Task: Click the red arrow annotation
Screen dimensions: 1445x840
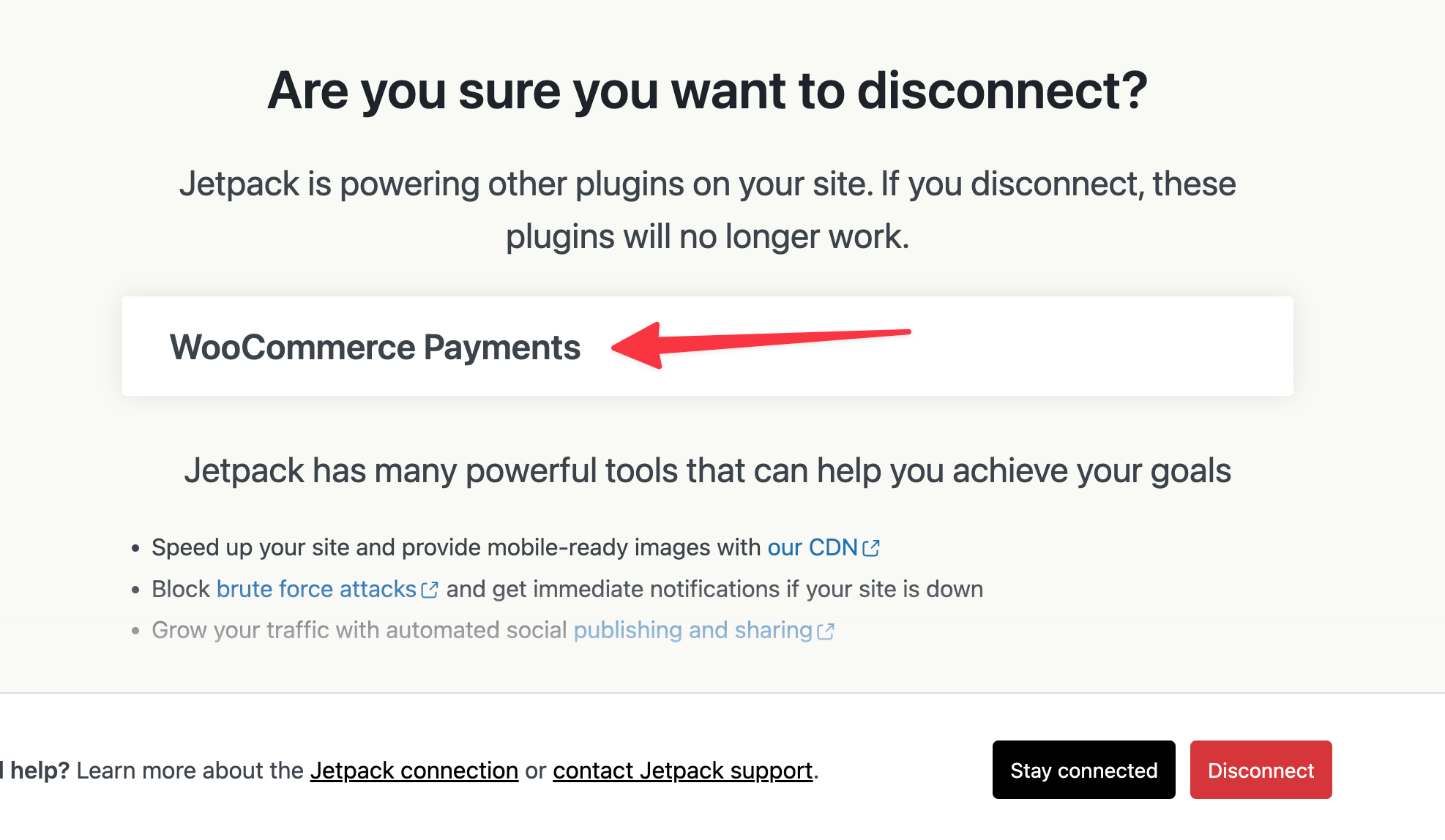Action: coord(760,343)
